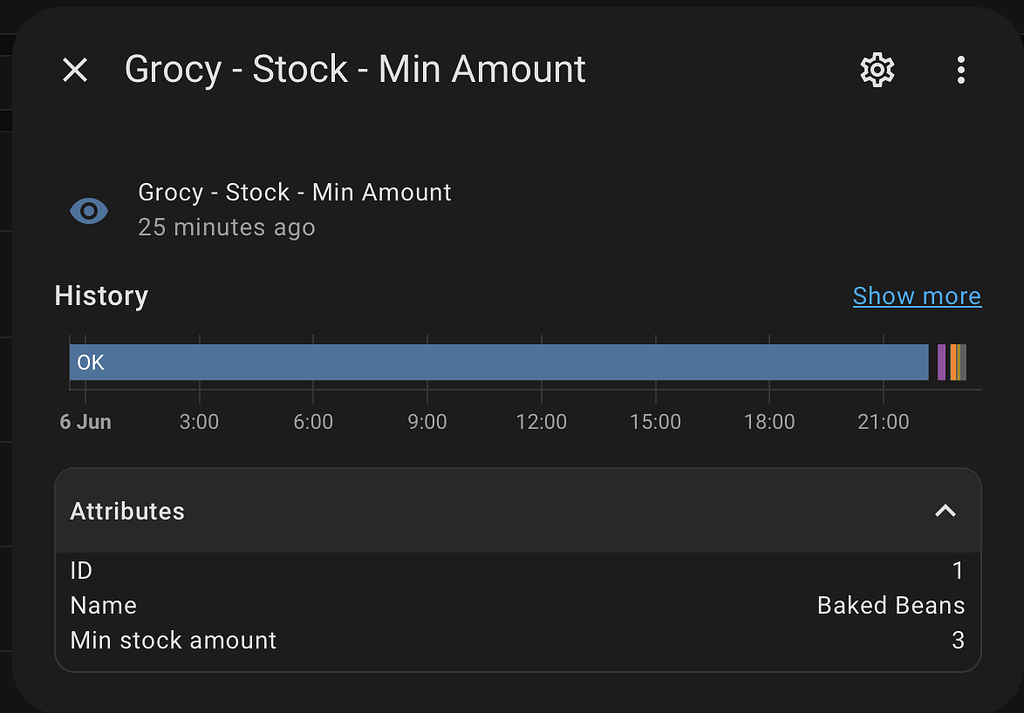Click the orange history segment
Viewport: 1024px width, 713px height.
pyautogui.click(x=954, y=362)
